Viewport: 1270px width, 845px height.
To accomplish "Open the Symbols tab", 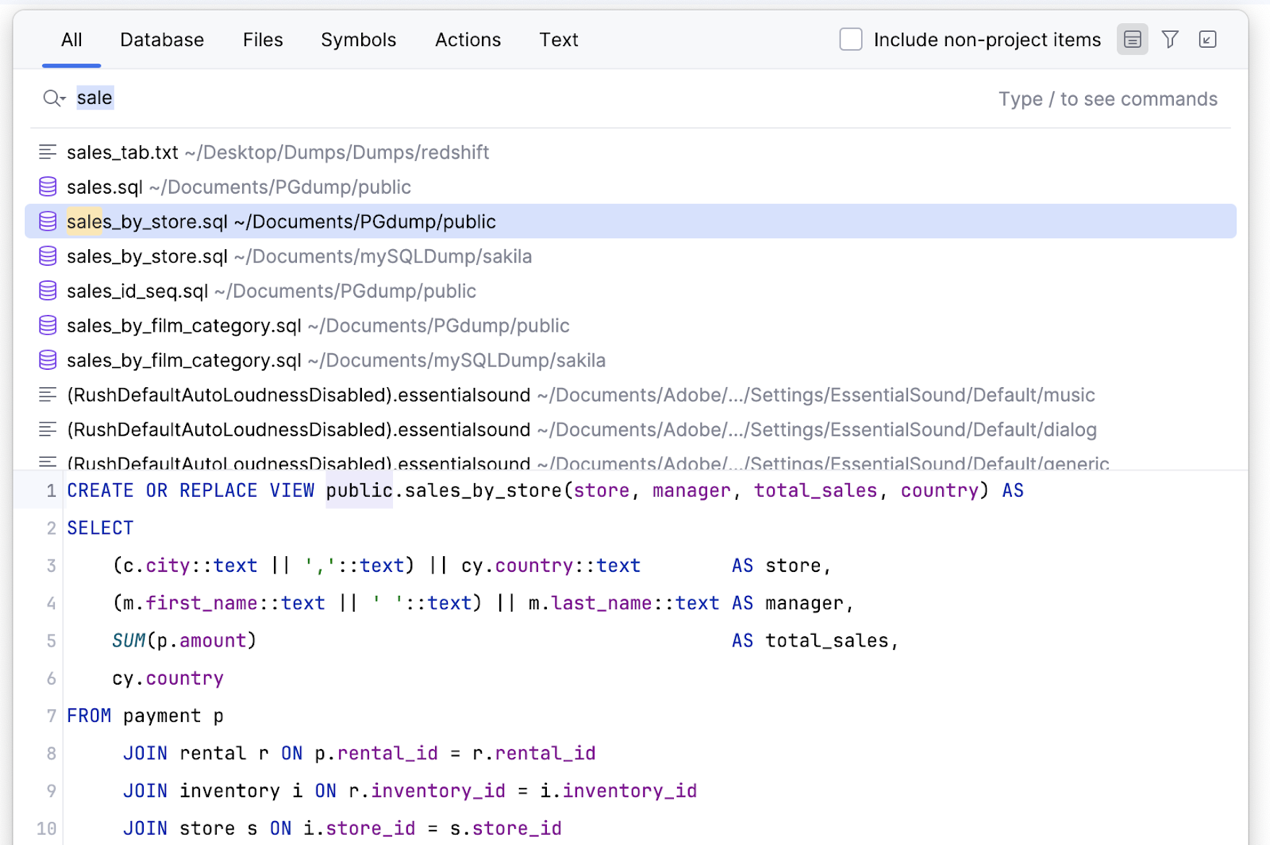I will (358, 40).
